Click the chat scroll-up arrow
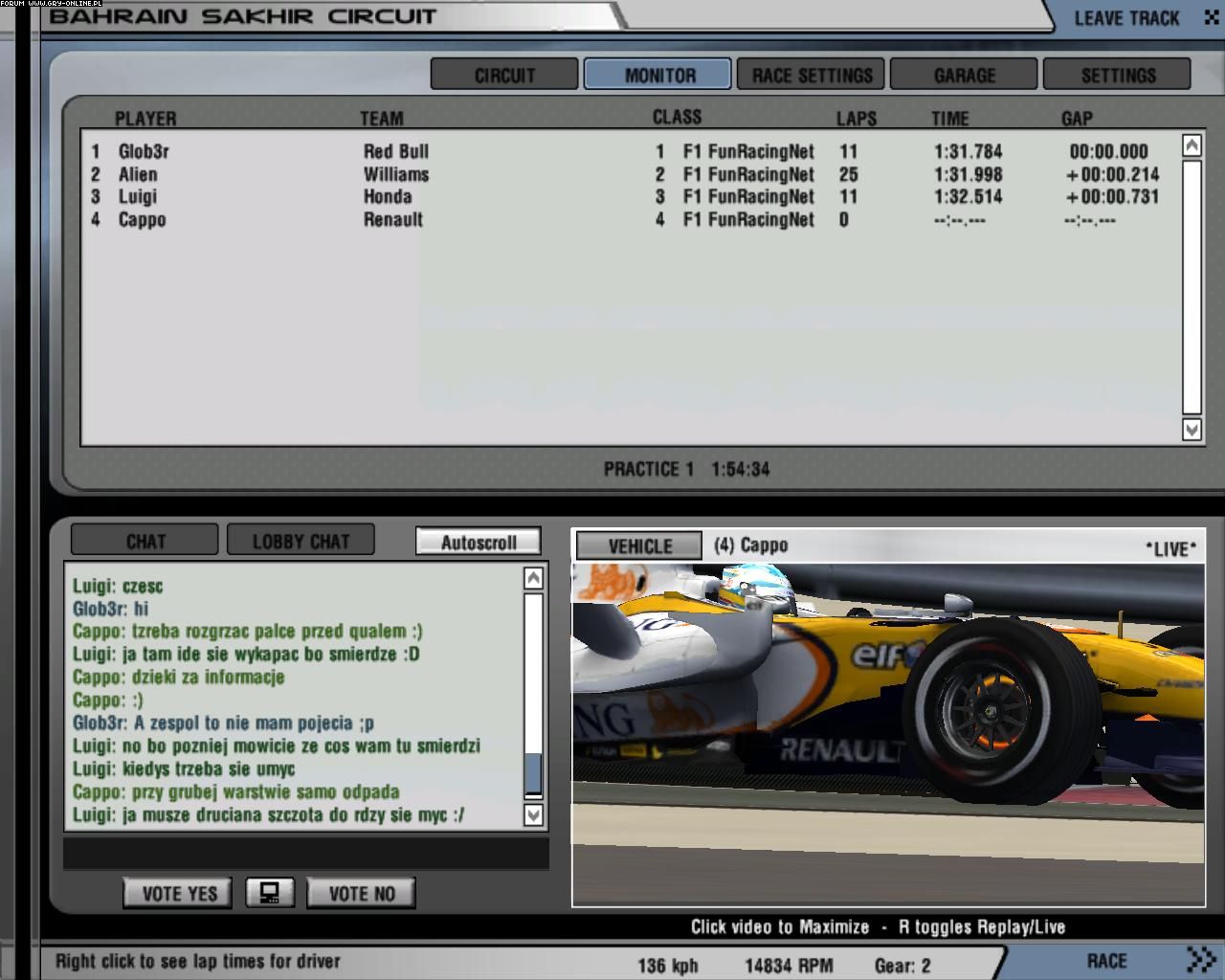 click(533, 577)
